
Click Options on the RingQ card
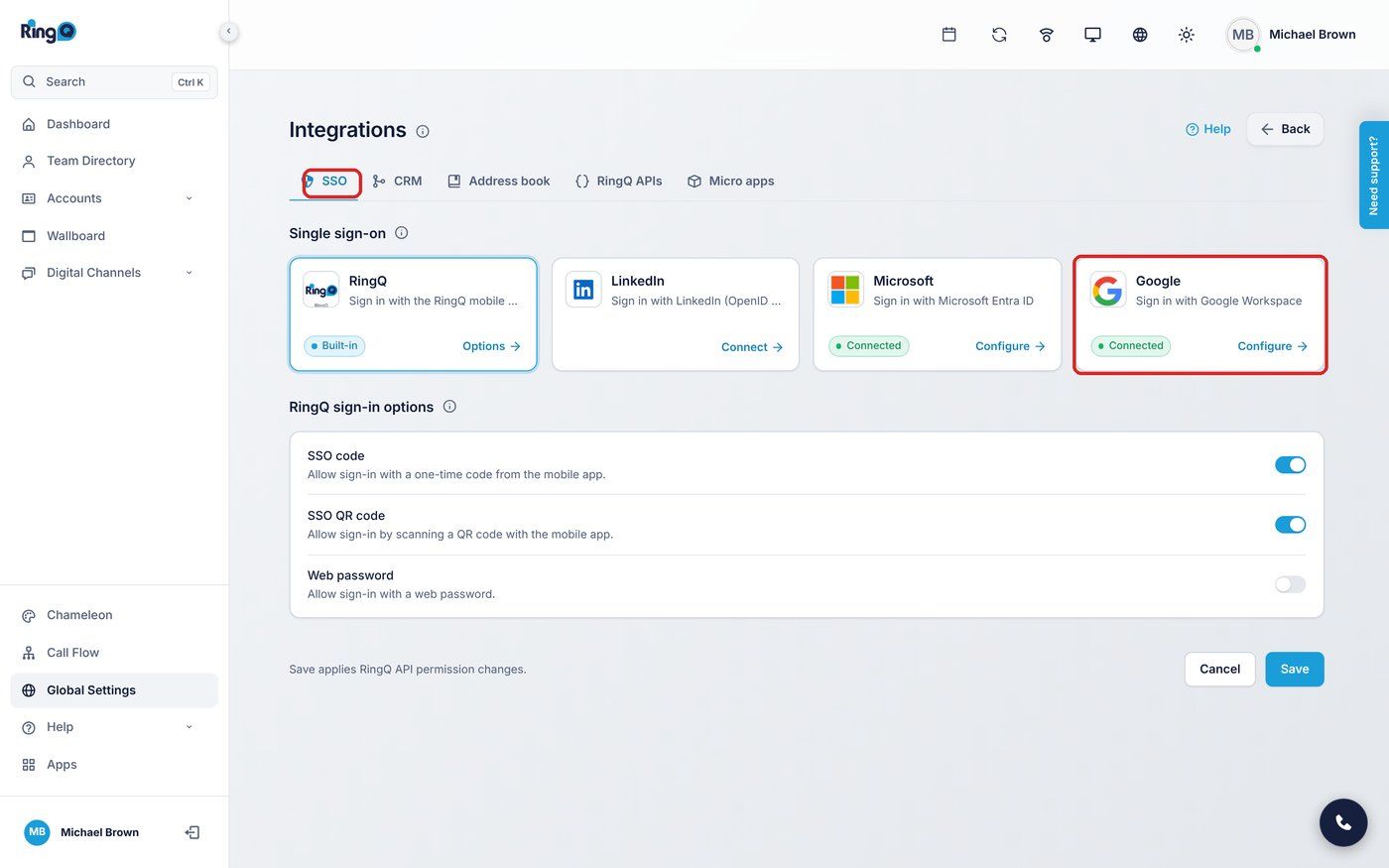491,346
